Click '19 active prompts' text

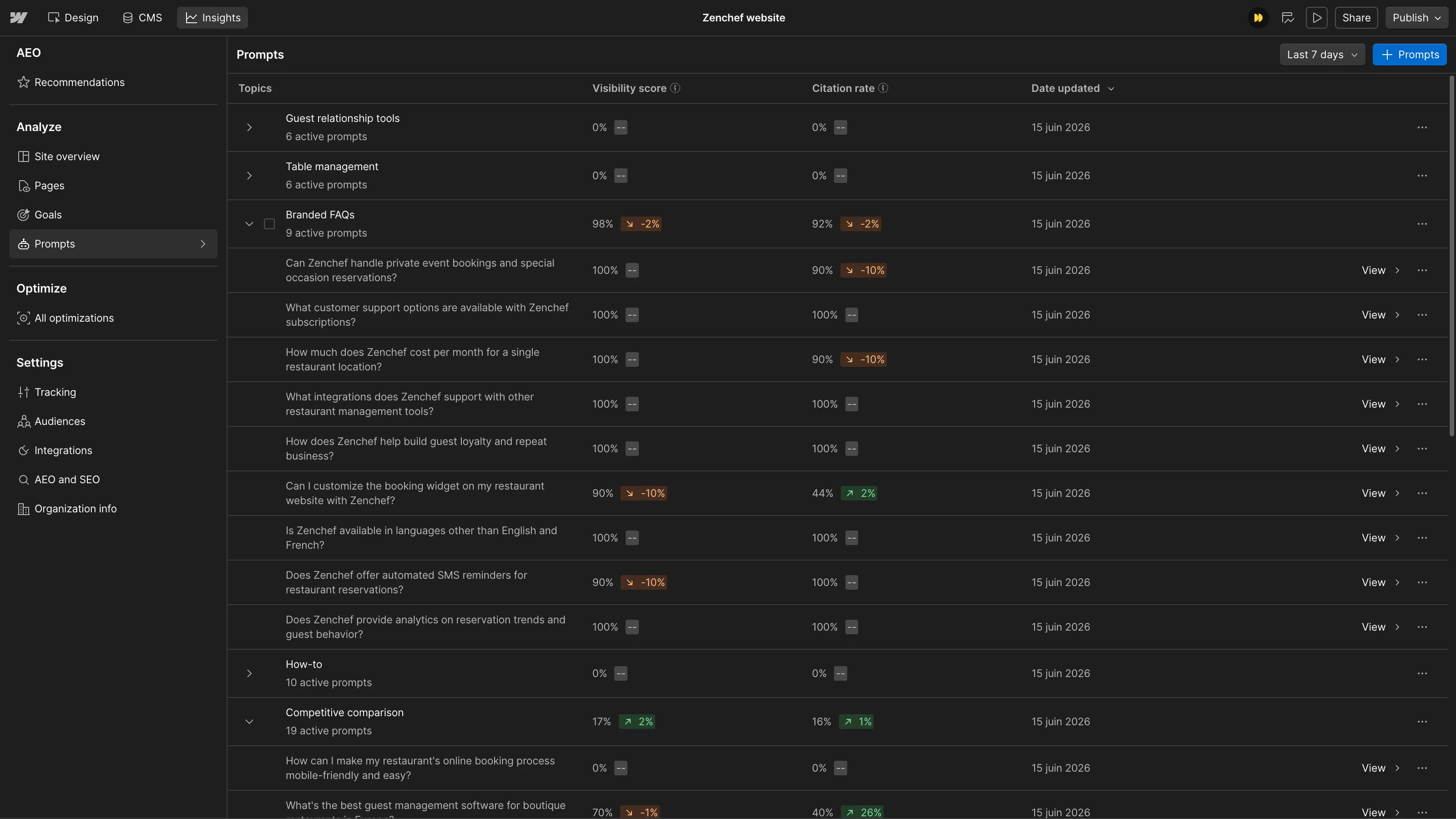pos(329,731)
